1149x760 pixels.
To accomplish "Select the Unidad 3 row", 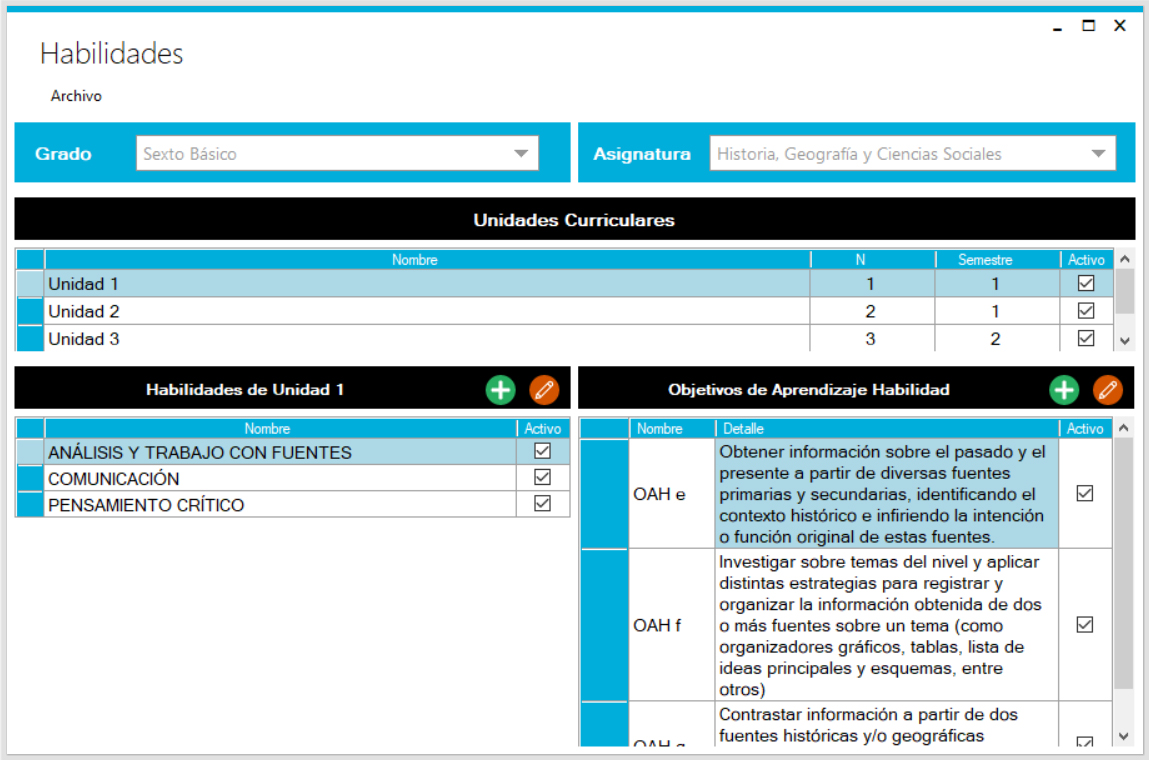I will 564,339.
